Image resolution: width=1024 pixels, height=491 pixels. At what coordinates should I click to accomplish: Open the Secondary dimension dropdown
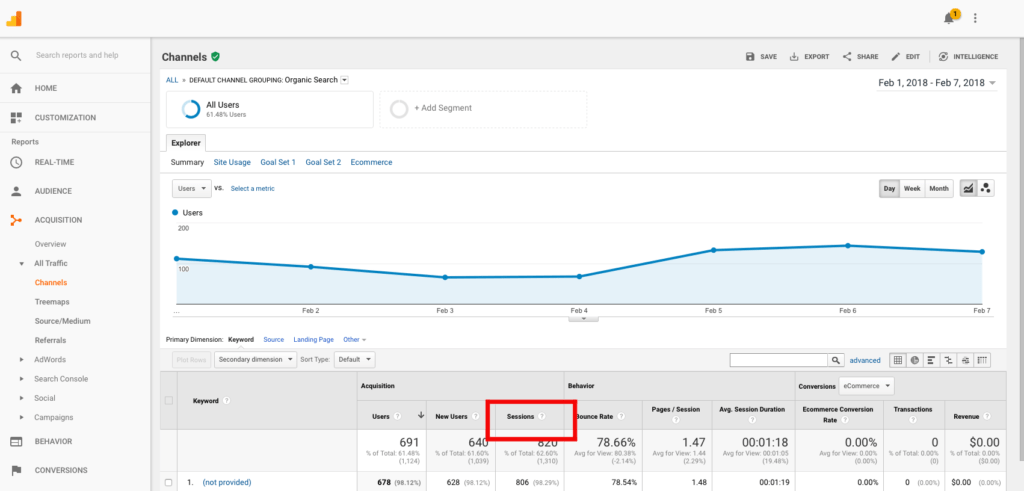tap(255, 359)
